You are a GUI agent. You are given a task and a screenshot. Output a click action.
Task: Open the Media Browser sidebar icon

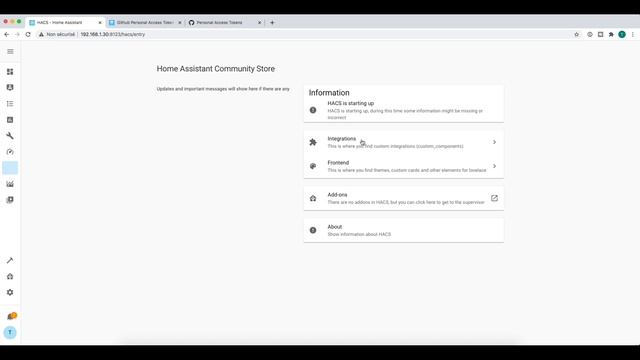[x=10, y=200]
